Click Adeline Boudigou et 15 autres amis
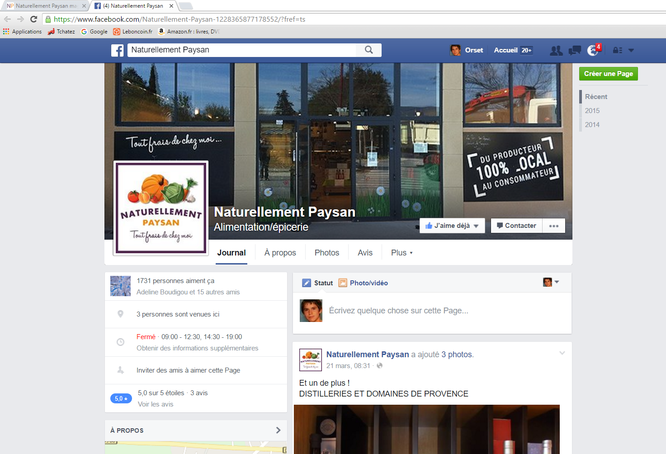This screenshot has width=666, height=454. [188, 292]
